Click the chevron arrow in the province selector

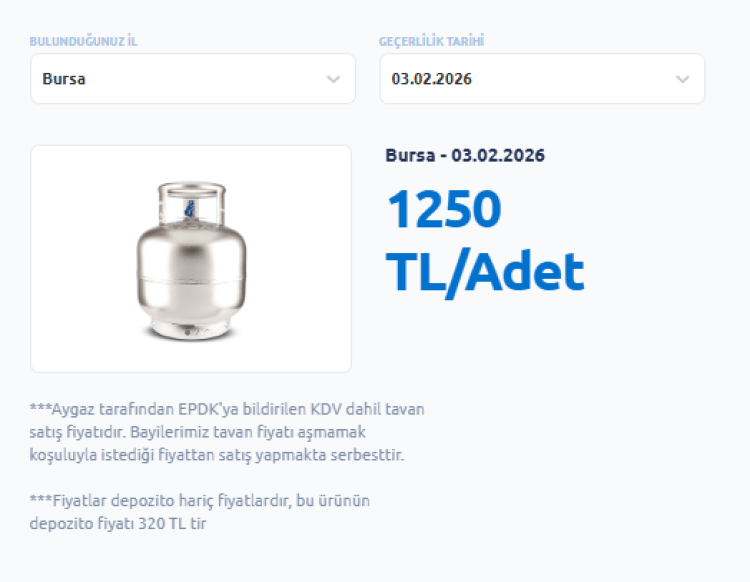pyautogui.click(x=333, y=79)
